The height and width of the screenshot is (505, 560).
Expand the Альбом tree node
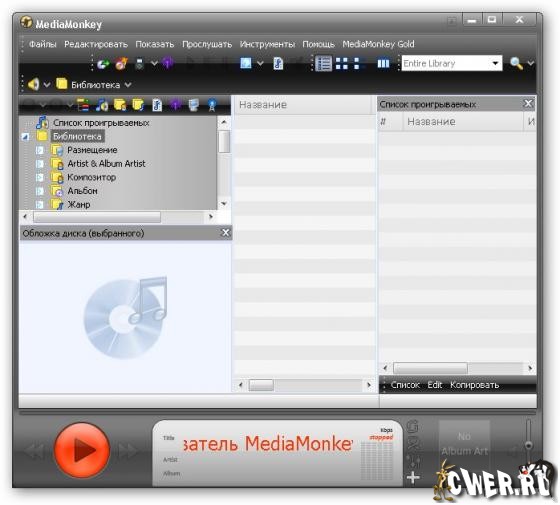tap(40, 191)
